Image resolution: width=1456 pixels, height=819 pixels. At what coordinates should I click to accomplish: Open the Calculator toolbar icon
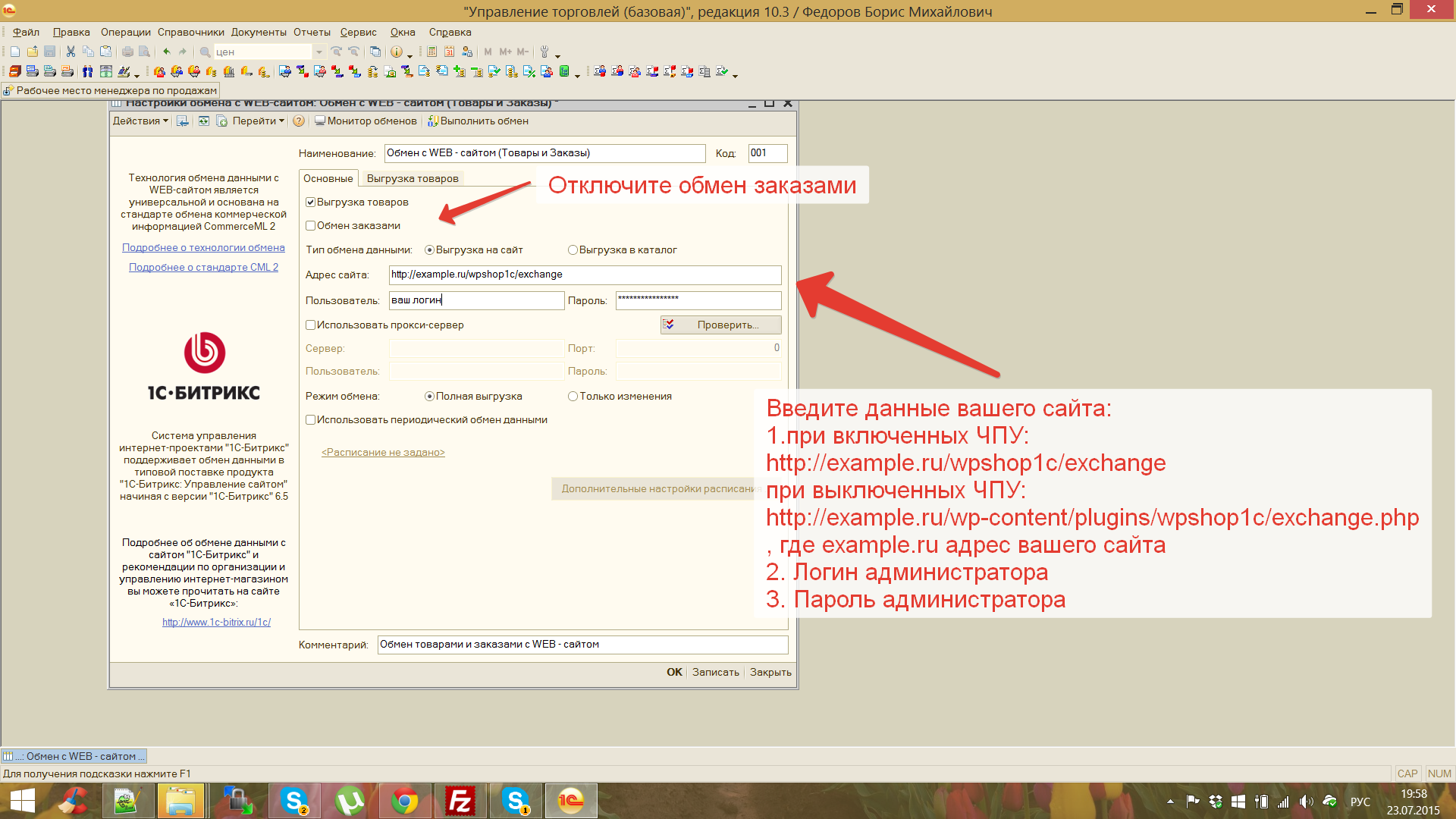click(x=431, y=52)
